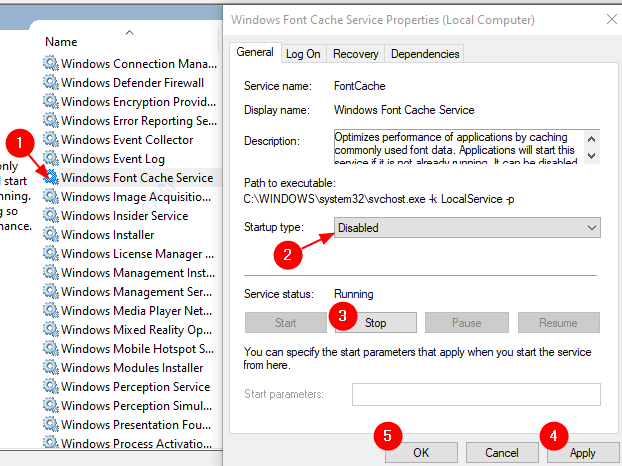Image resolution: width=622 pixels, height=466 pixels.
Task: Click gear icon beside Windows Error Reporting
Action: pyautogui.click(x=51, y=121)
